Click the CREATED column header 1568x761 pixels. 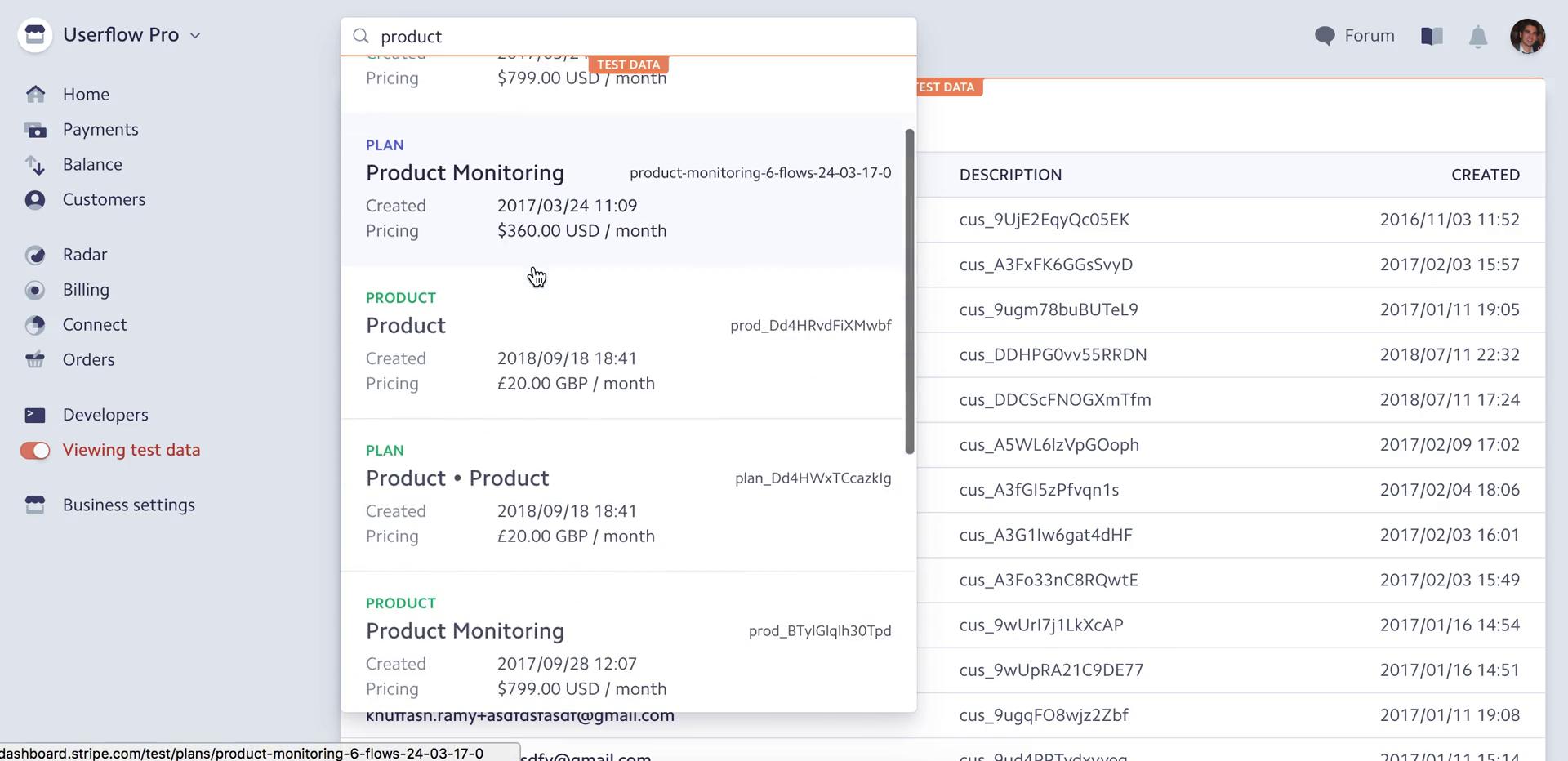[x=1485, y=175]
